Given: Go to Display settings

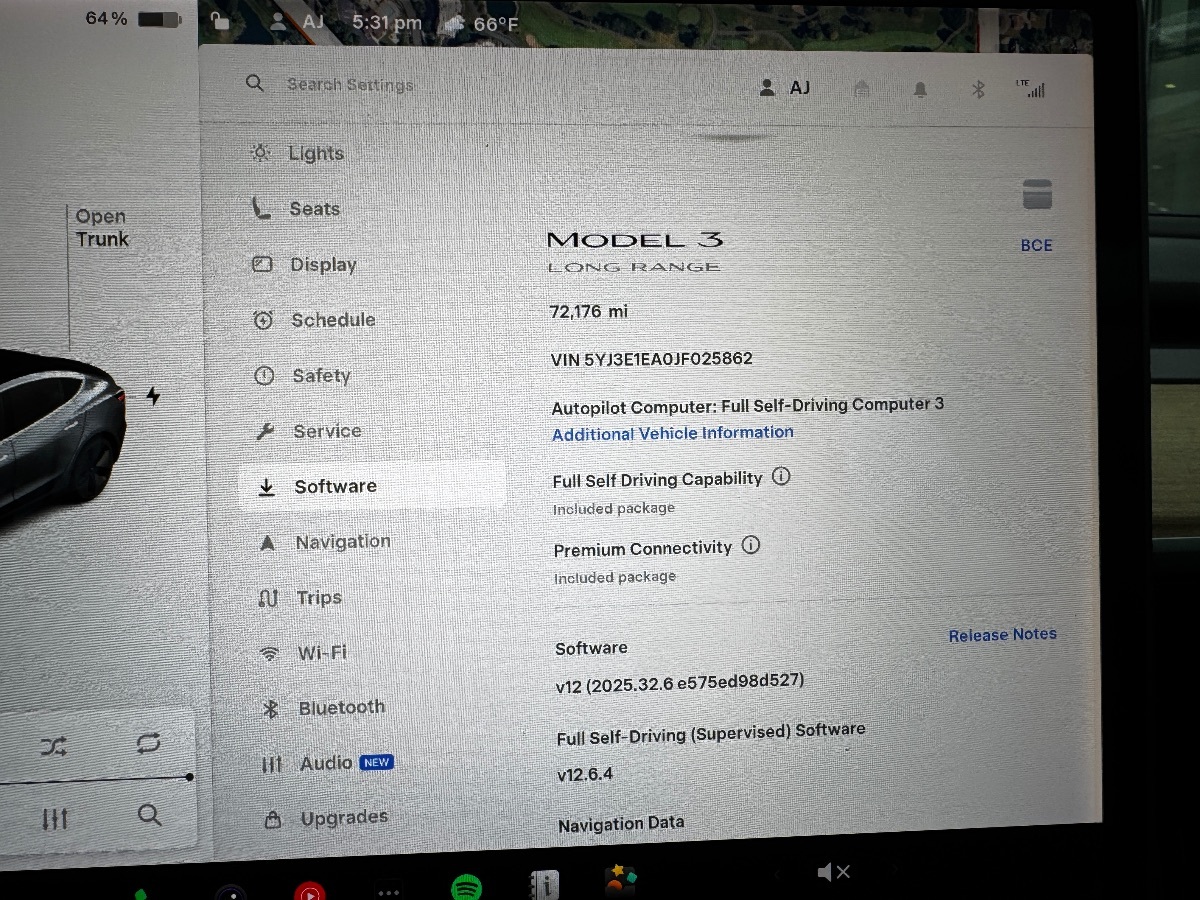Looking at the screenshot, I should pos(323,265).
